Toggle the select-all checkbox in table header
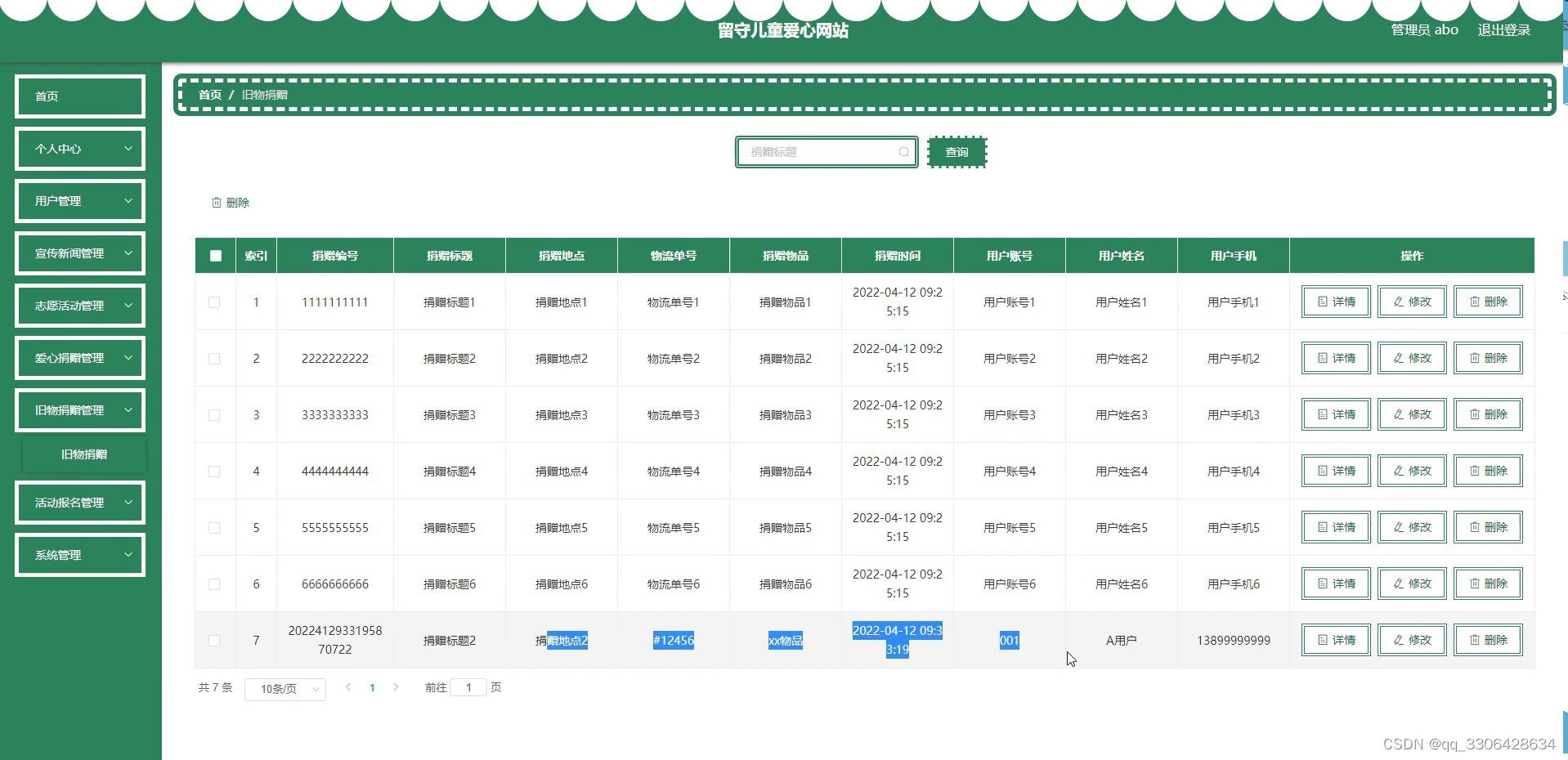1568x760 pixels. [216, 256]
